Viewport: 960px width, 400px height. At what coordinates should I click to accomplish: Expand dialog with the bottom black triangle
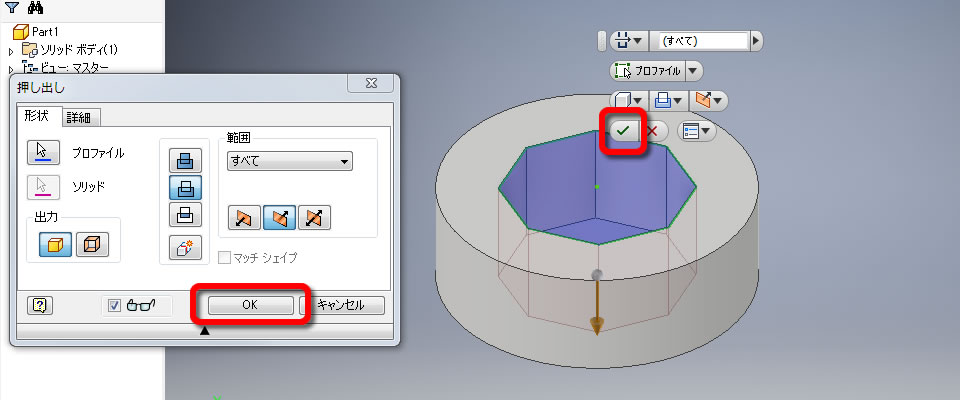205,331
